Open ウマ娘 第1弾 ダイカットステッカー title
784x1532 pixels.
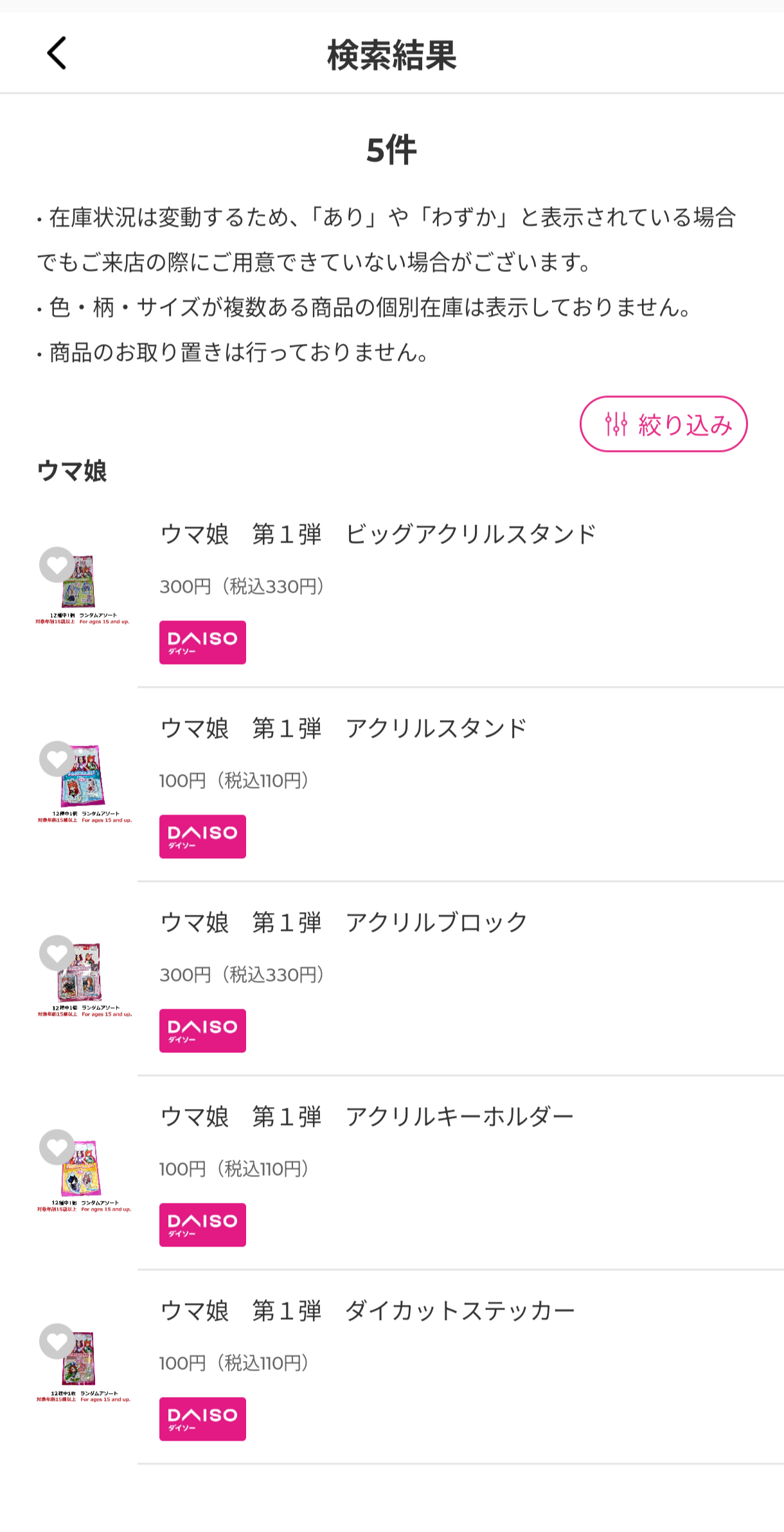point(367,1311)
